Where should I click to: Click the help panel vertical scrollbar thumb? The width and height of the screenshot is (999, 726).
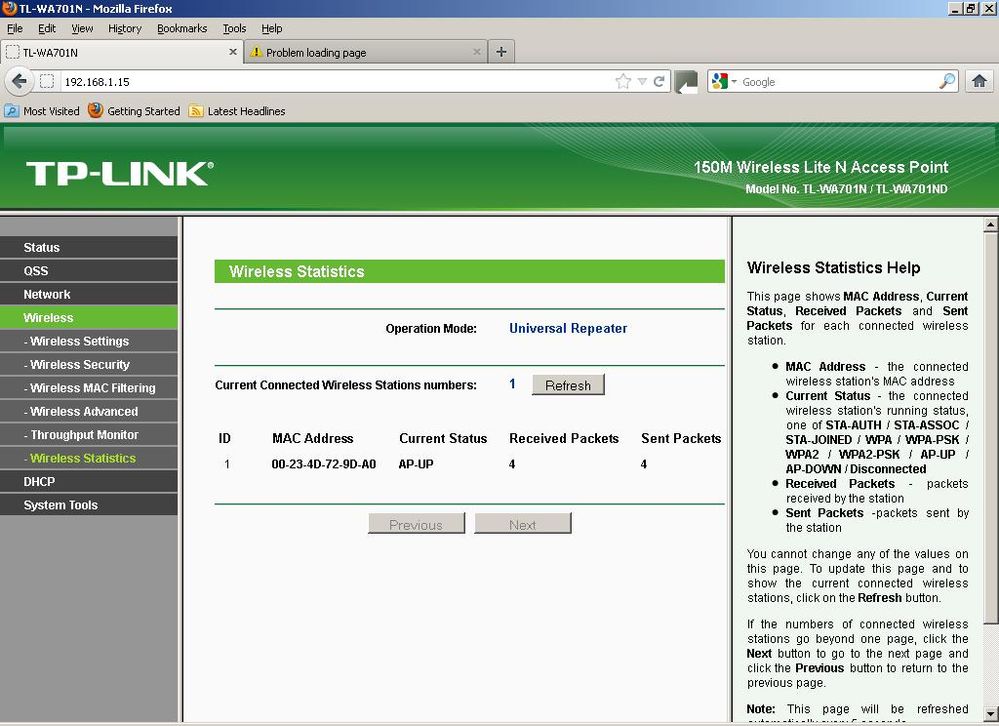990,428
